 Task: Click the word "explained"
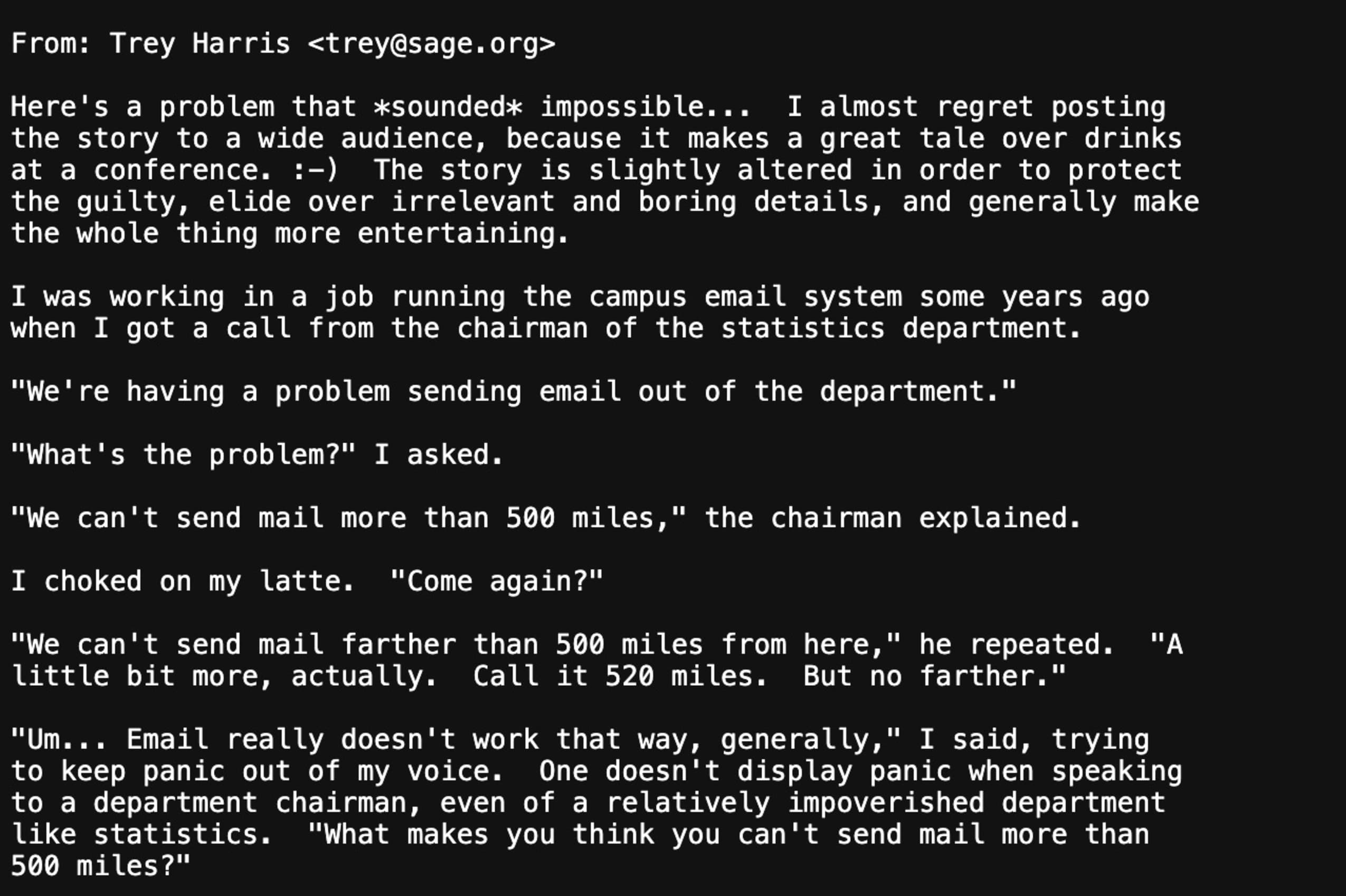(x=999, y=518)
